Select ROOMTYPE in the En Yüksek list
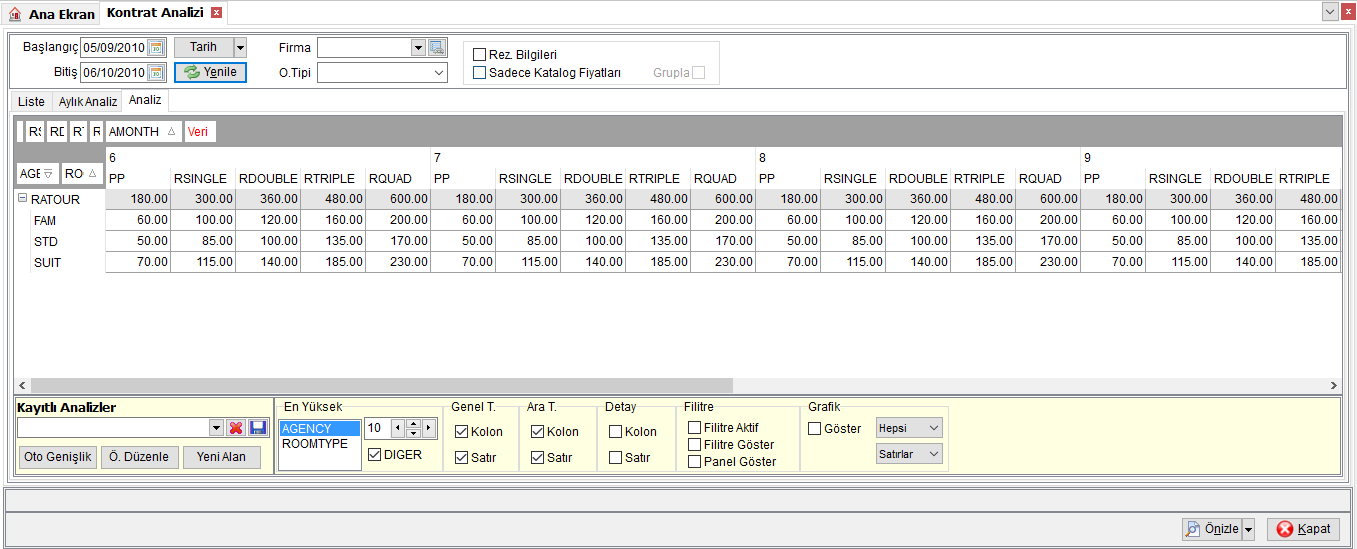Image resolution: width=1357 pixels, height=549 pixels. click(319, 443)
